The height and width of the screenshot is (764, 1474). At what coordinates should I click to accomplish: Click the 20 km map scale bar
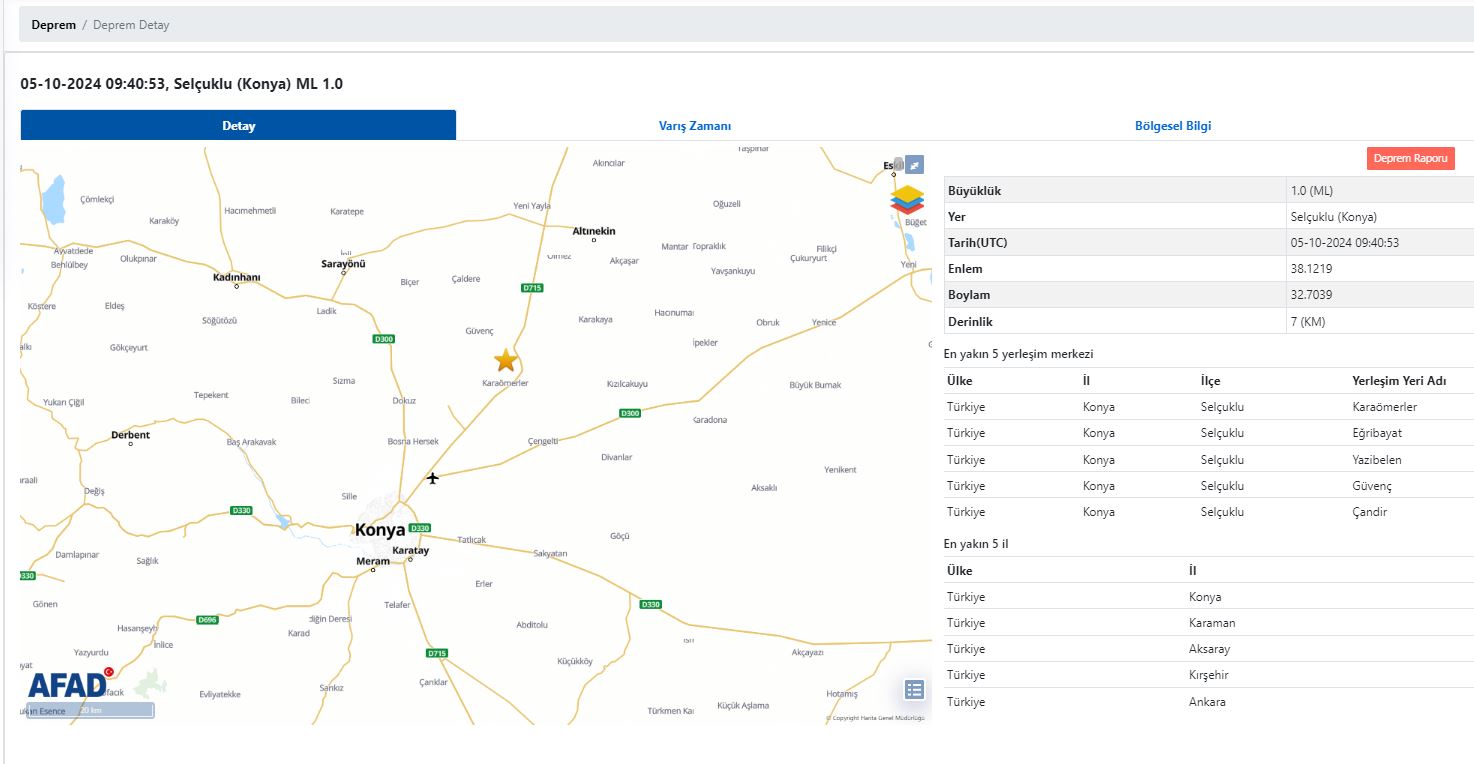click(90, 710)
